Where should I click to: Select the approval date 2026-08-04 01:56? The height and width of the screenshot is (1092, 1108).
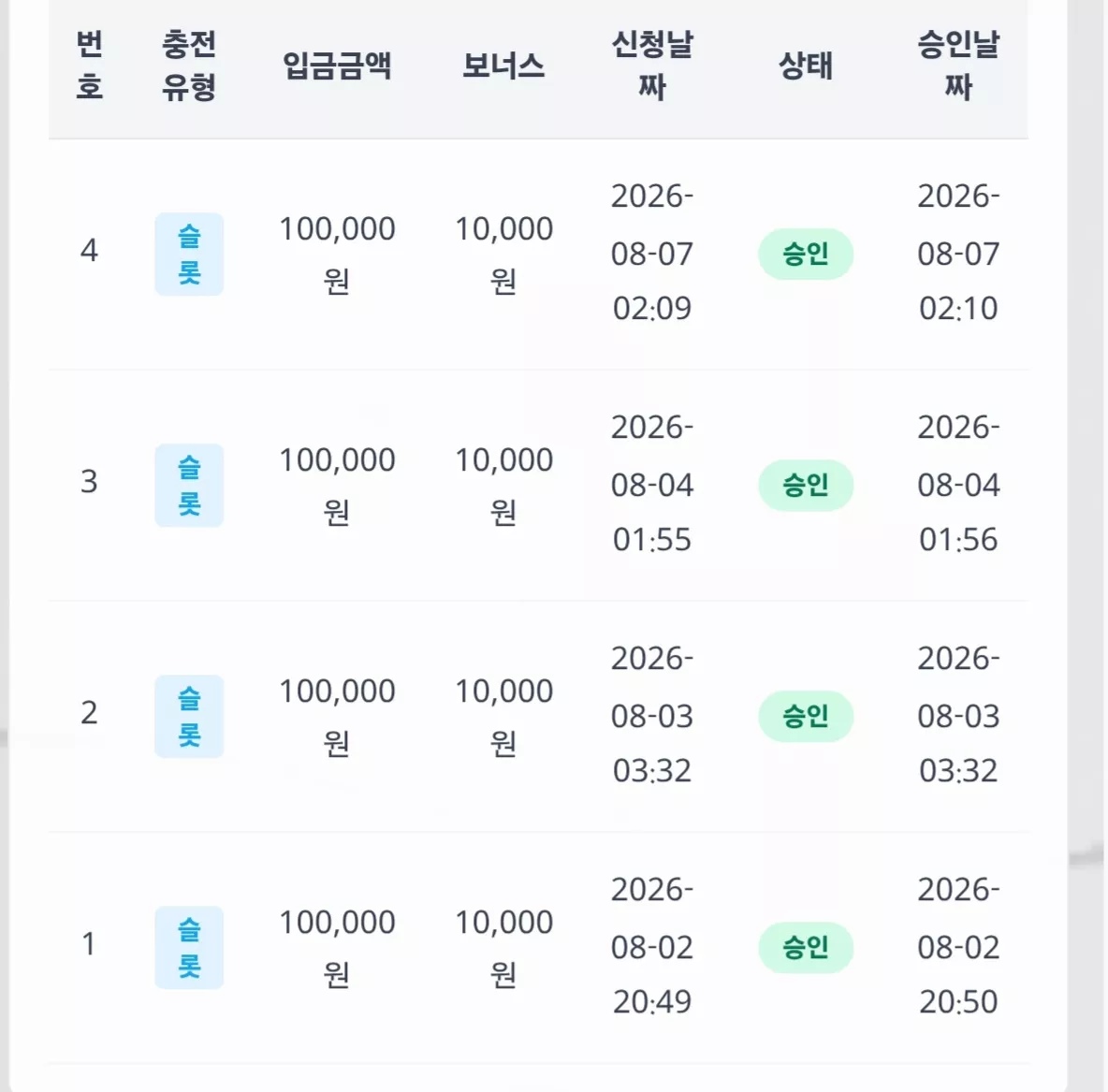[959, 484]
